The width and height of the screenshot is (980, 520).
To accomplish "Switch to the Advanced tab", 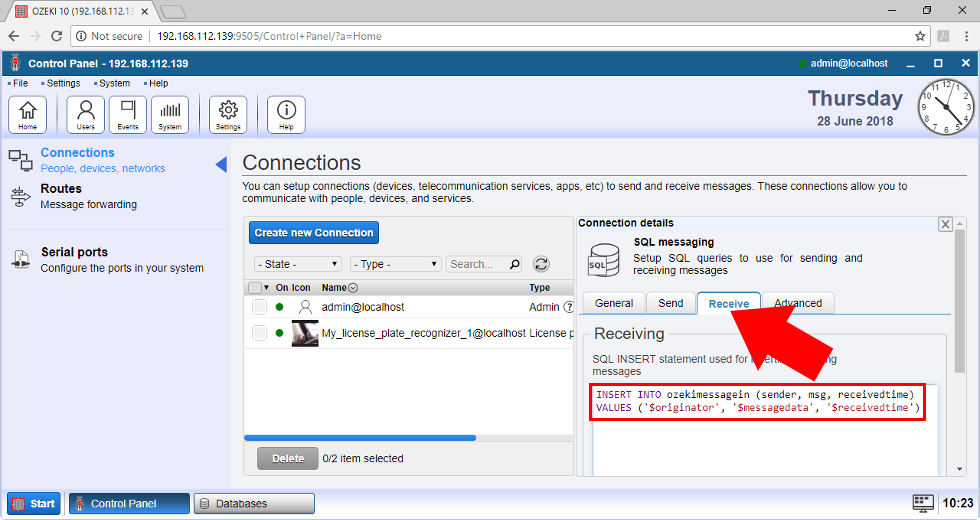I will click(x=797, y=303).
